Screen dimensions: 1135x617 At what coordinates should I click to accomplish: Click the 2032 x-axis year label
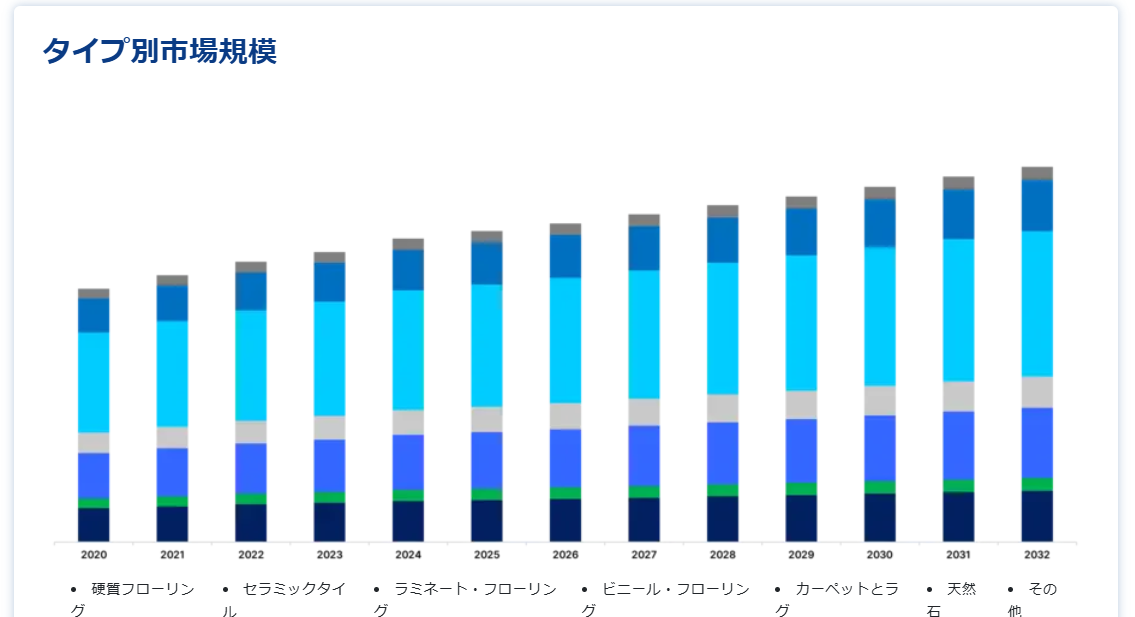(1037, 554)
